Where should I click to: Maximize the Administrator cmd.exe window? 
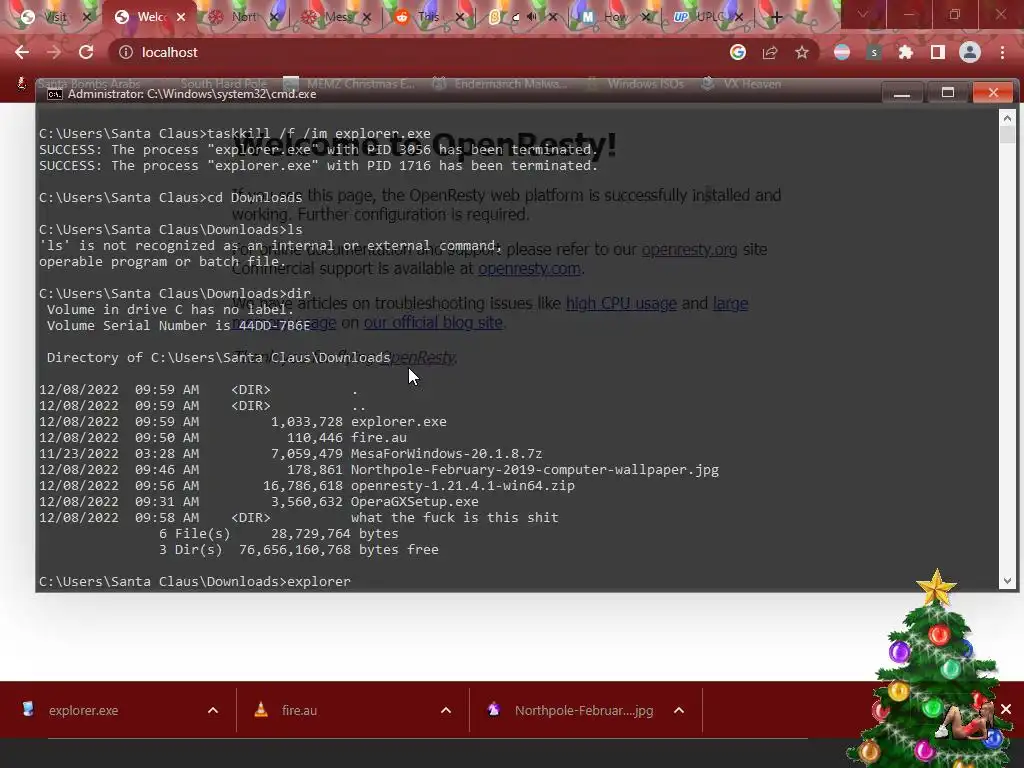(x=948, y=93)
